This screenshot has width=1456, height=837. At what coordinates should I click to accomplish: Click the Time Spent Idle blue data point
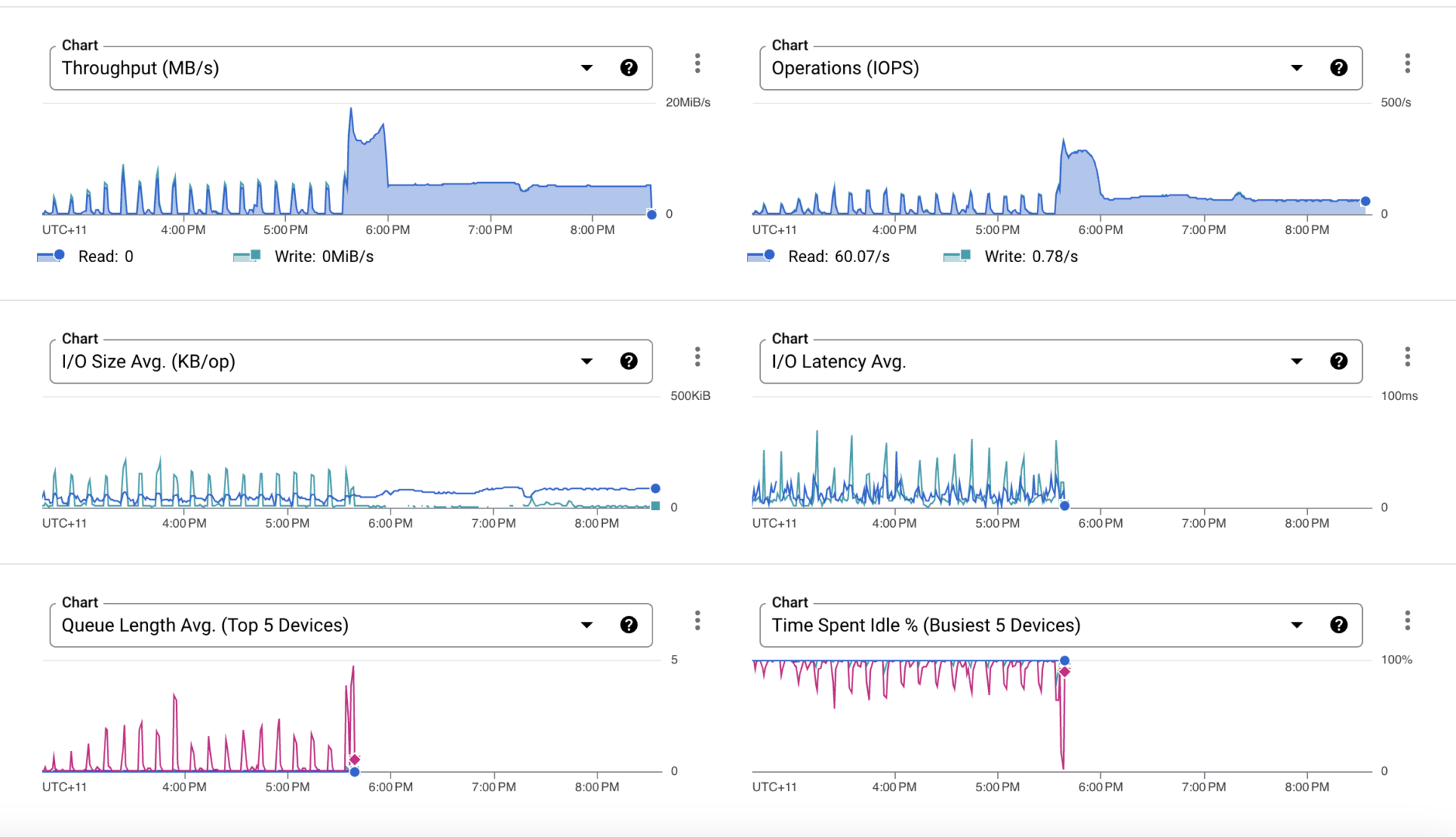click(x=1065, y=661)
